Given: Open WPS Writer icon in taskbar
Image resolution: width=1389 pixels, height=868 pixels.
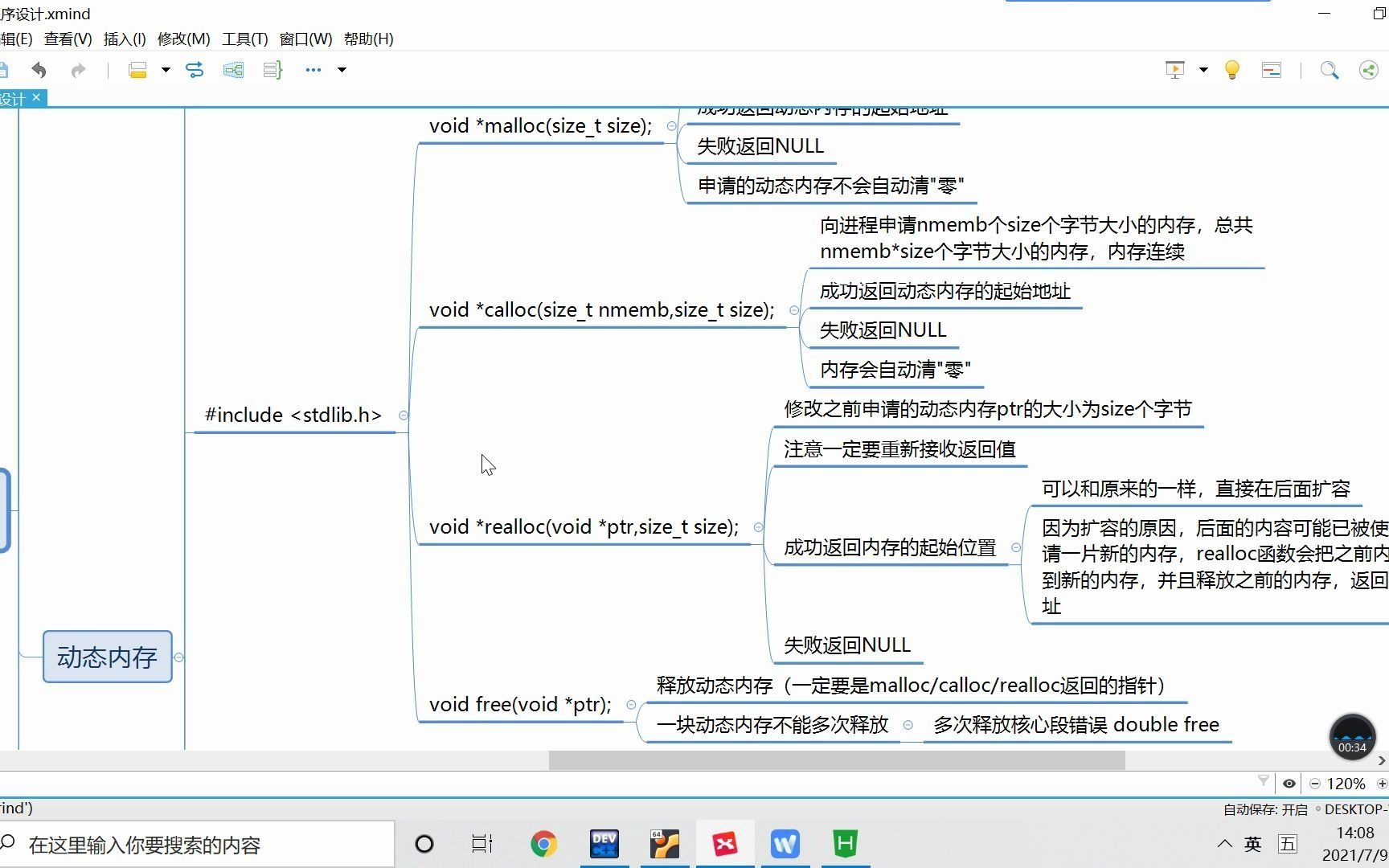Looking at the screenshot, I should click(785, 844).
